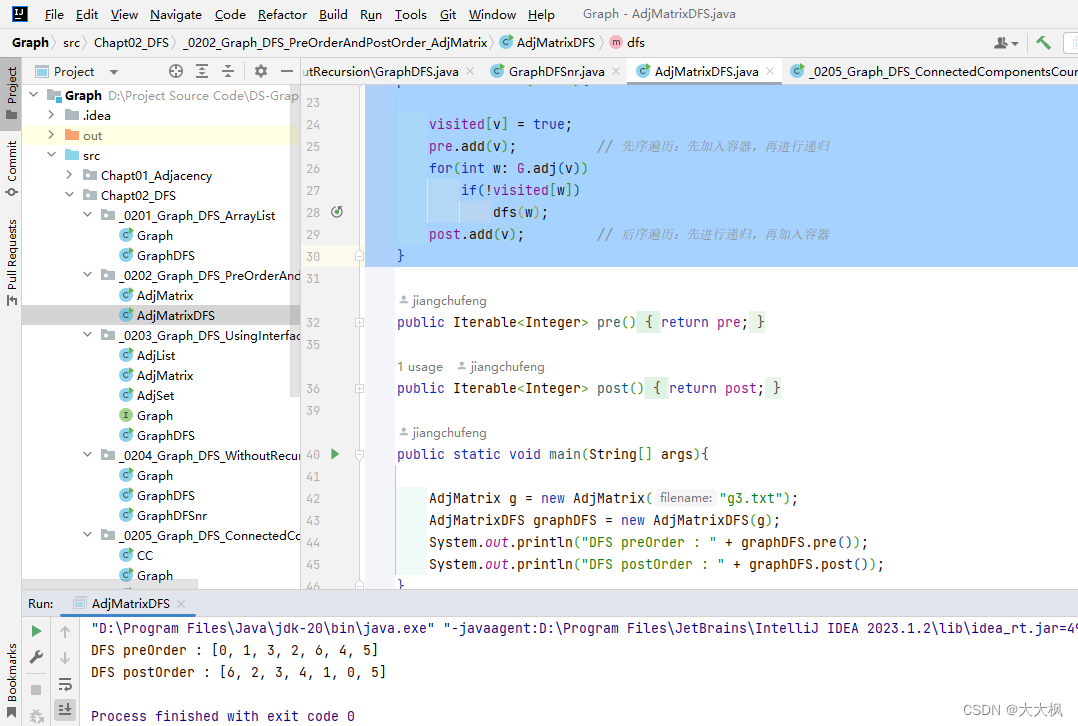Click the Graph breadcrumb in navigation bar
Screen dimensions: 1078x726
30,43
